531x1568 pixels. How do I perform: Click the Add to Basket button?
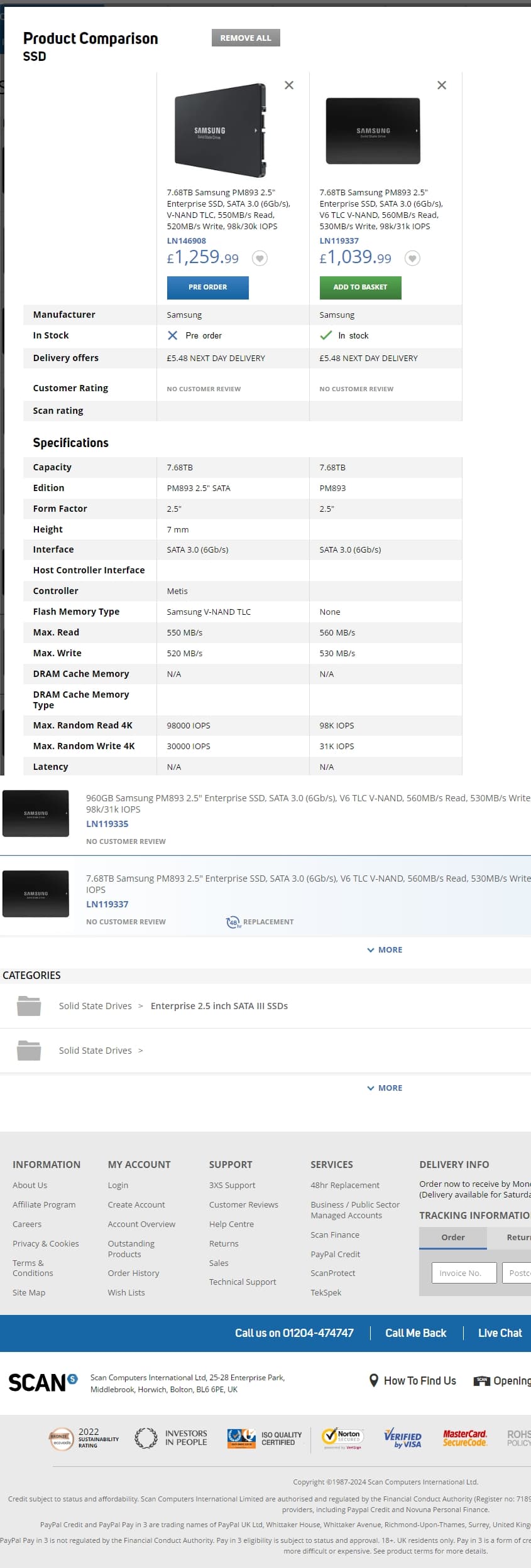[x=361, y=287]
